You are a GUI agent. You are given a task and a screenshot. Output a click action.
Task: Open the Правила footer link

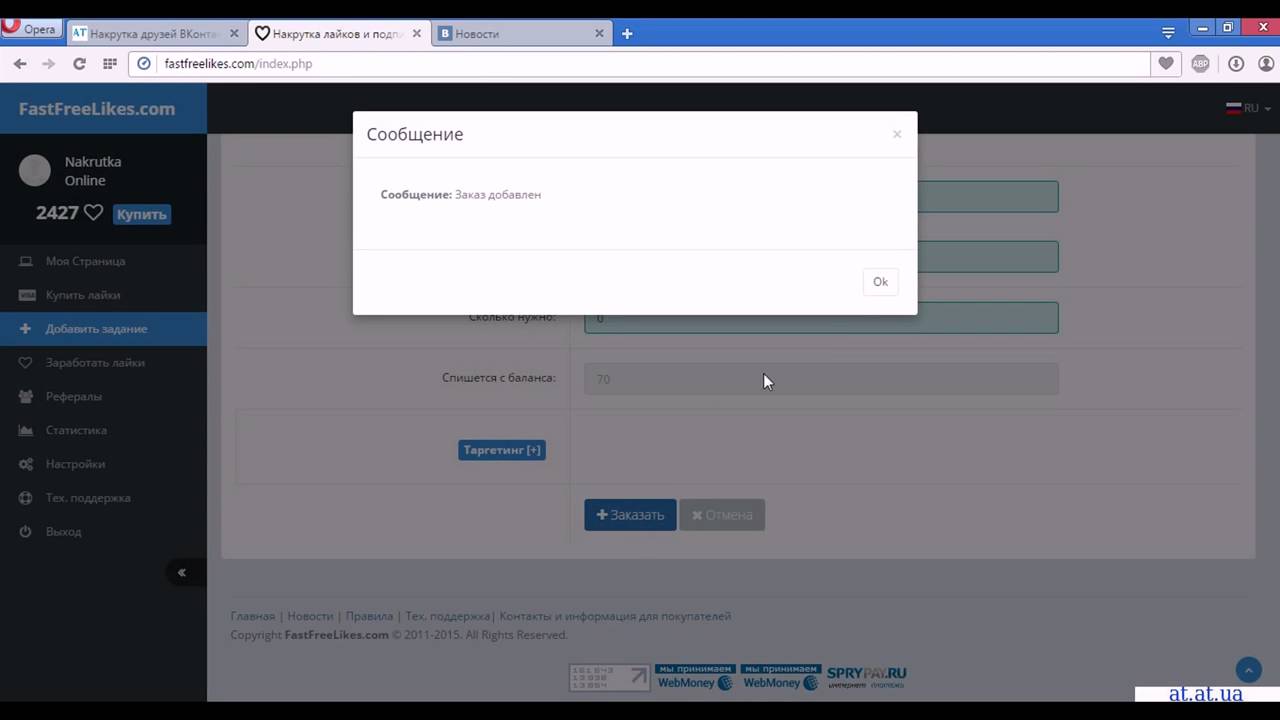coord(369,616)
